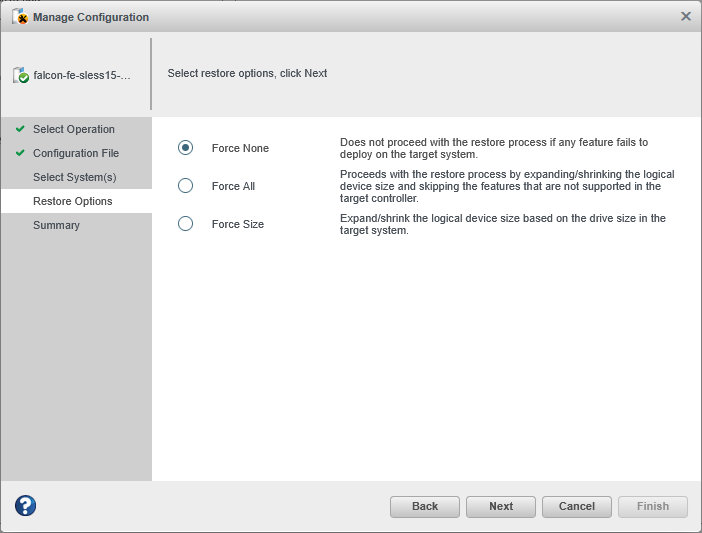Open the Select System(s) step
The image size is (702, 533).
(75, 177)
